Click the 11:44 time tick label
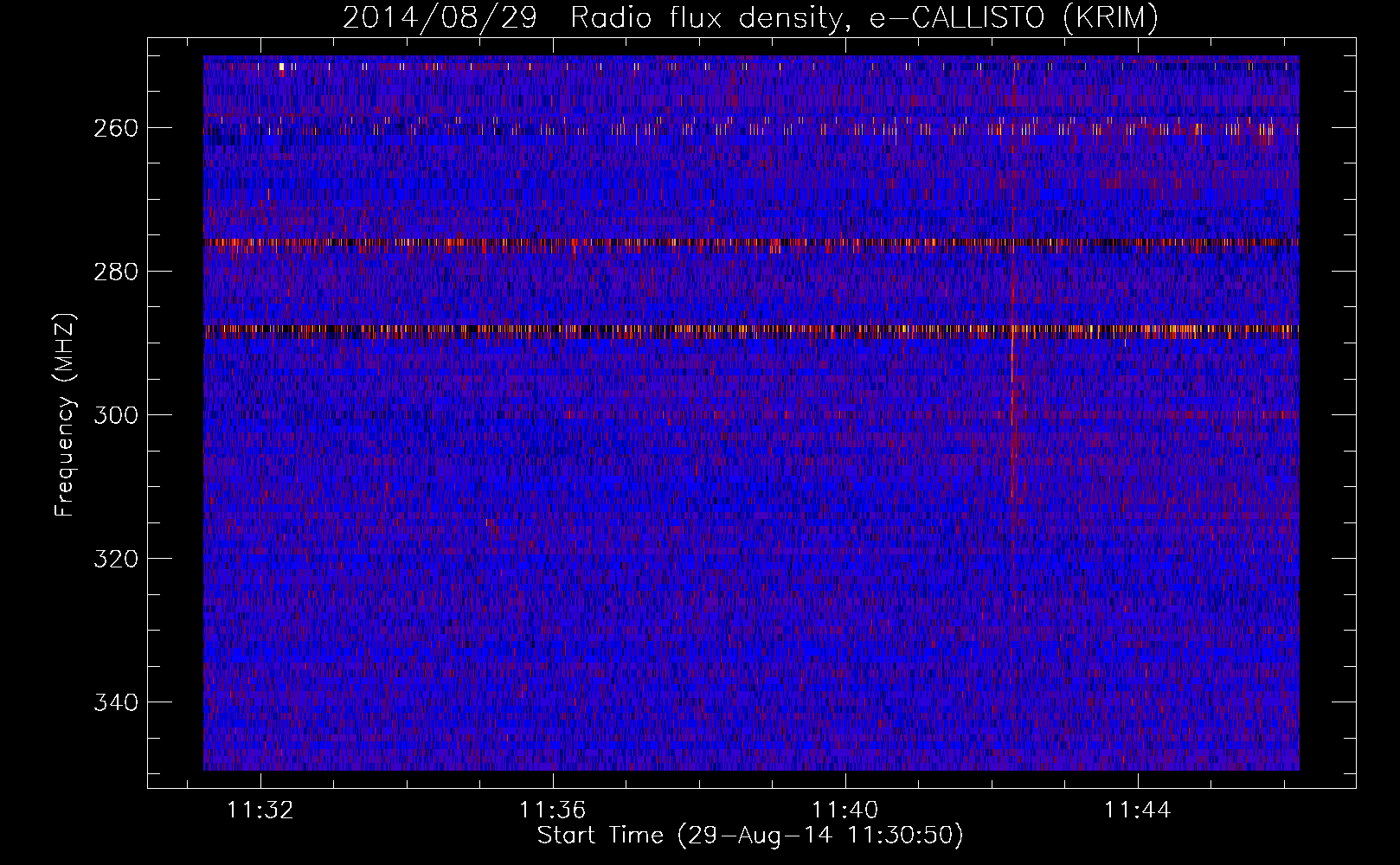 coord(1137,811)
